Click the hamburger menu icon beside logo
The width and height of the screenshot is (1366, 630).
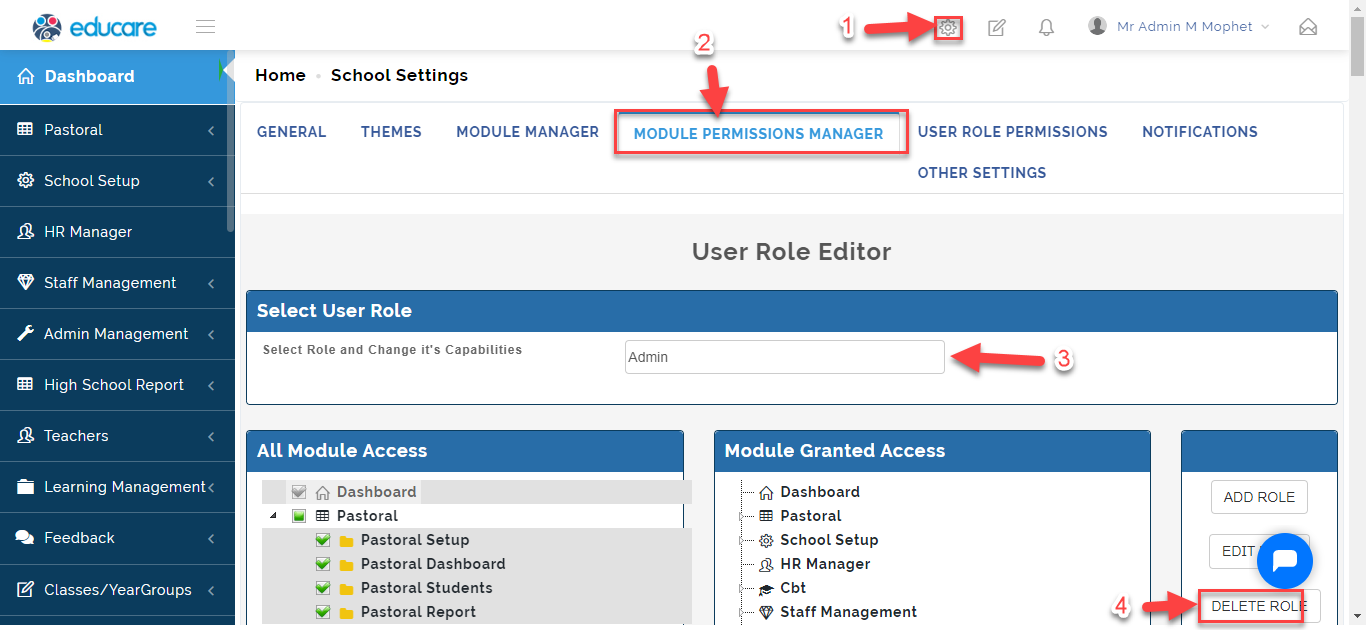pyautogui.click(x=206, y=27)
